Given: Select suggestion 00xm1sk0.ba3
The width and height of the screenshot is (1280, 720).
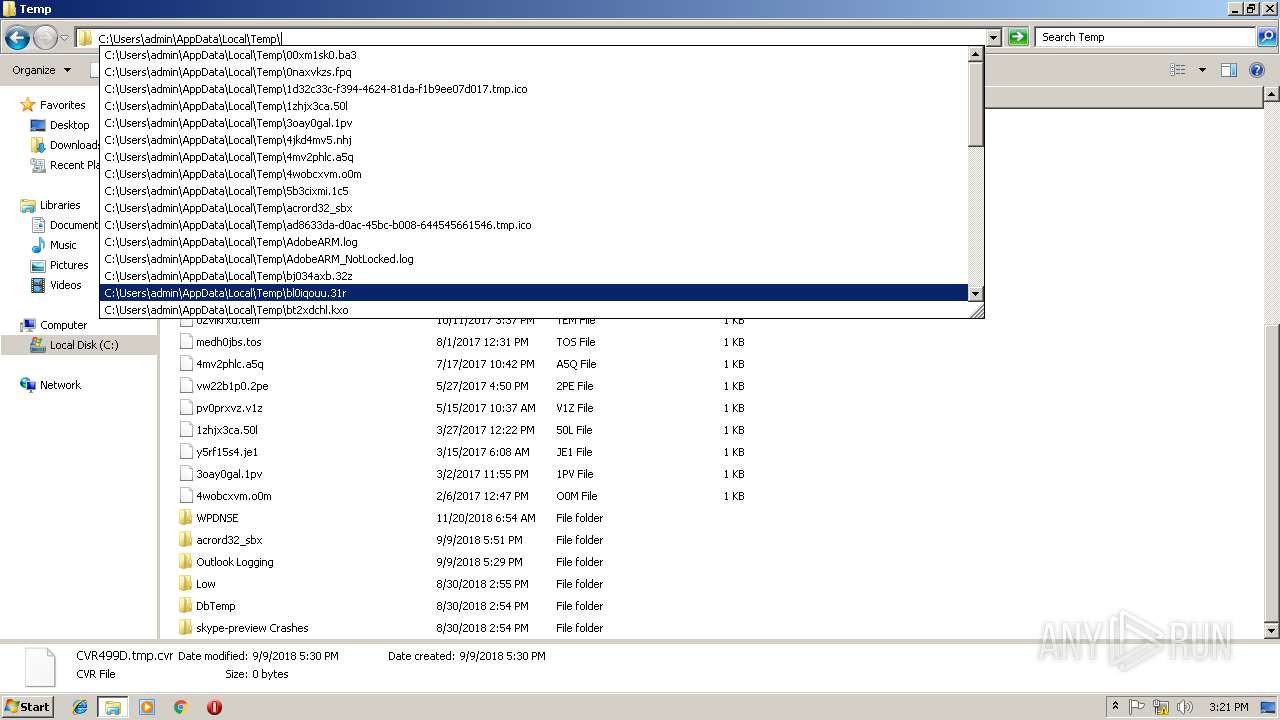Looking at the screenshot, I should 534,55.
